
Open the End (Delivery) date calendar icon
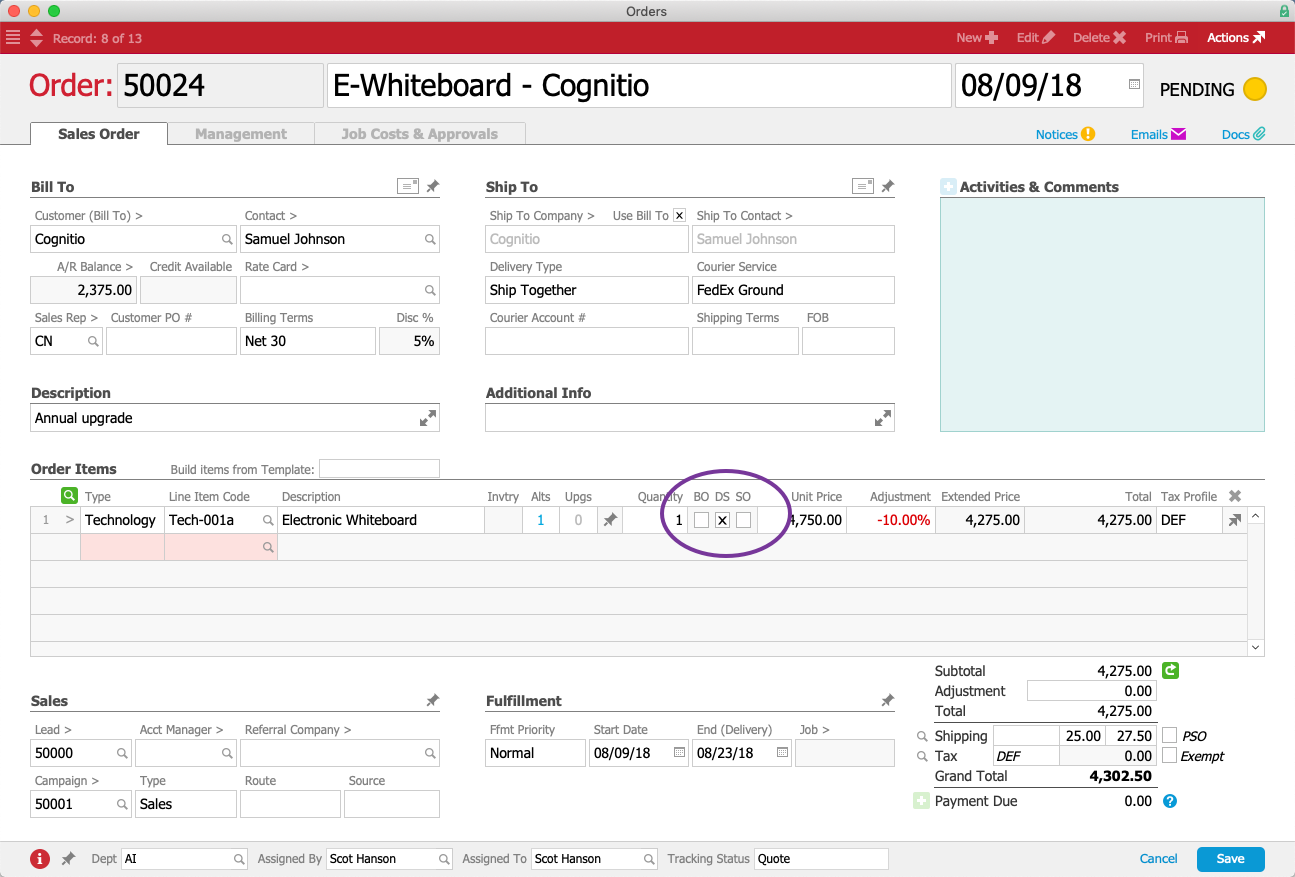782,753
